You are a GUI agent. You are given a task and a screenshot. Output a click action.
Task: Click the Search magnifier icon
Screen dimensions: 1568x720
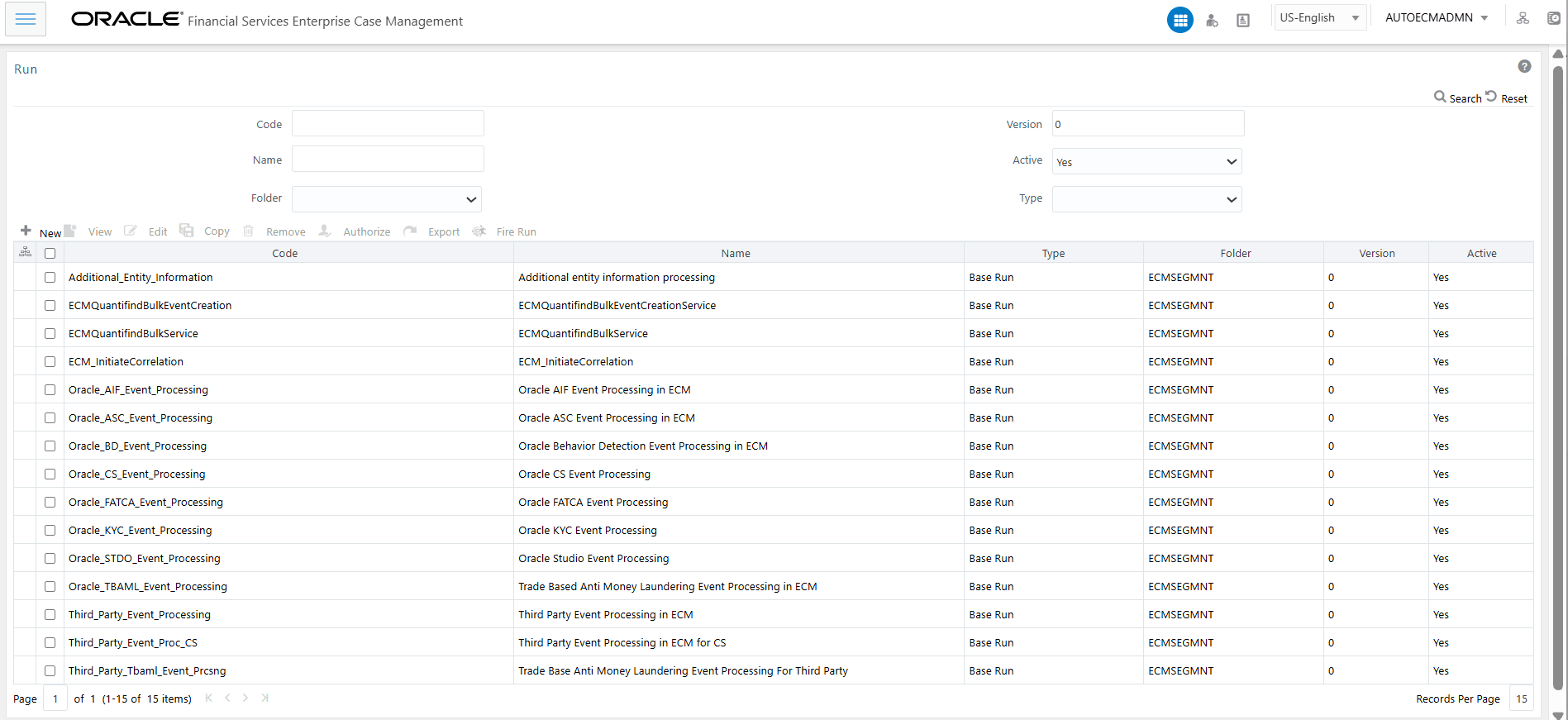(x=1440, y=97)
